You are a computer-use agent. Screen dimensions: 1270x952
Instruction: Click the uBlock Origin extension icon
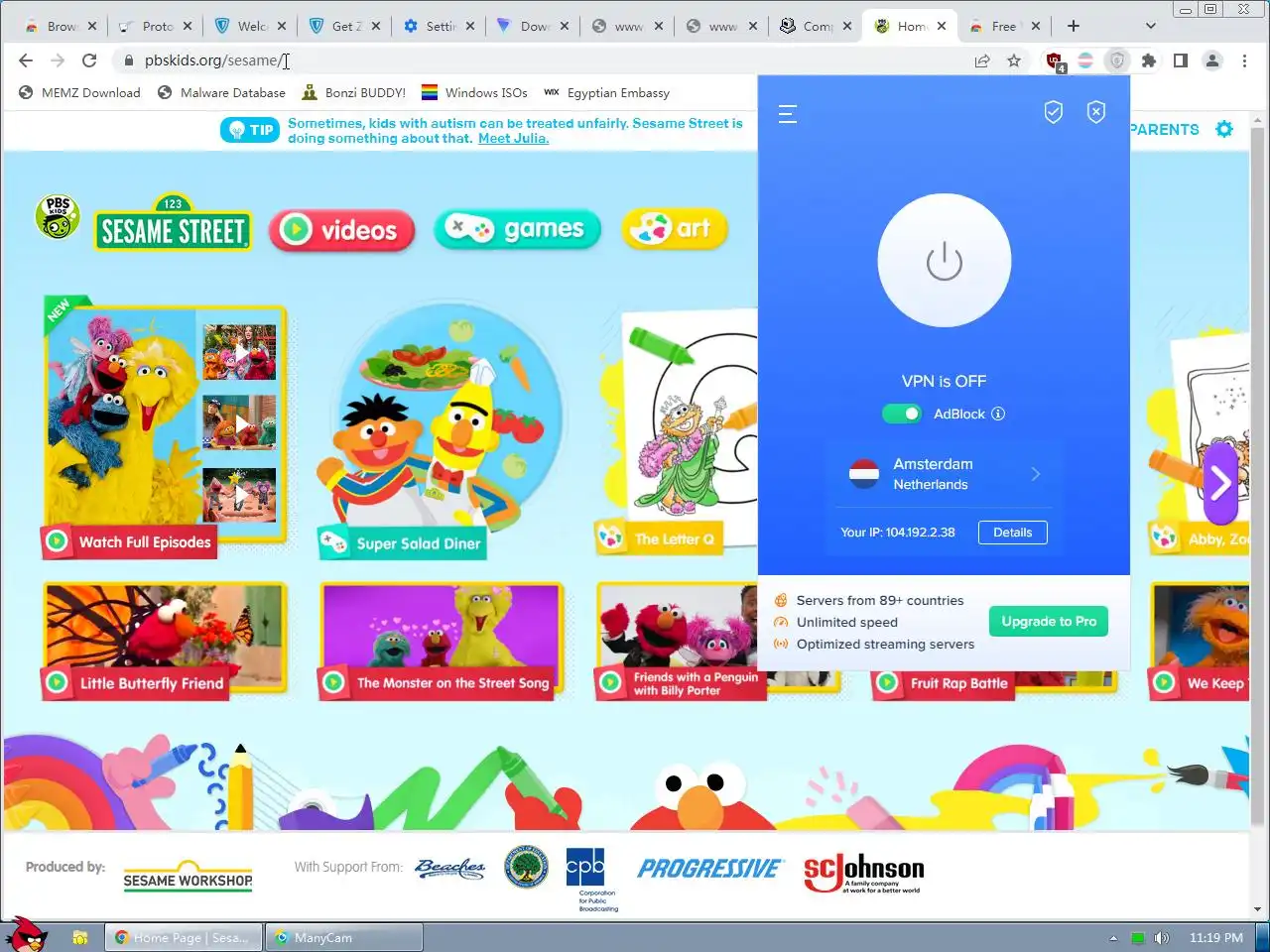pos(1055,61)
